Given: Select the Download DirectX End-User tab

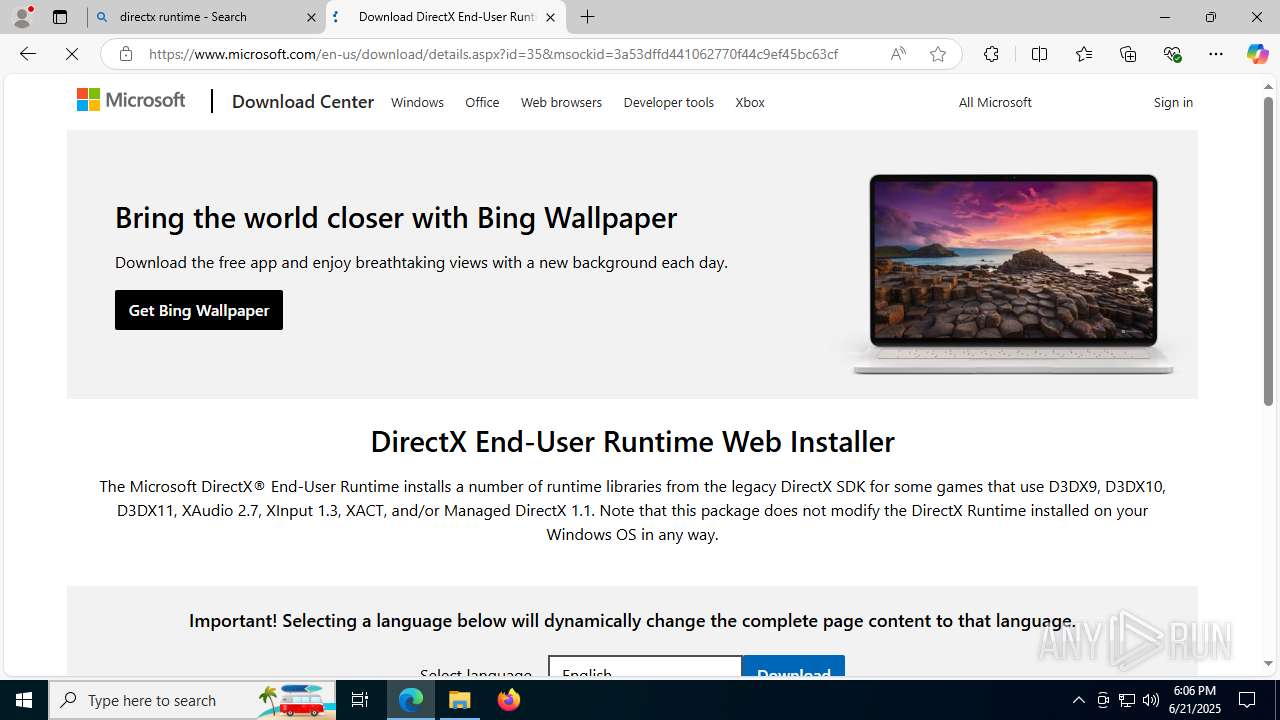Looking at the screenshot, I should pos(446,17).
